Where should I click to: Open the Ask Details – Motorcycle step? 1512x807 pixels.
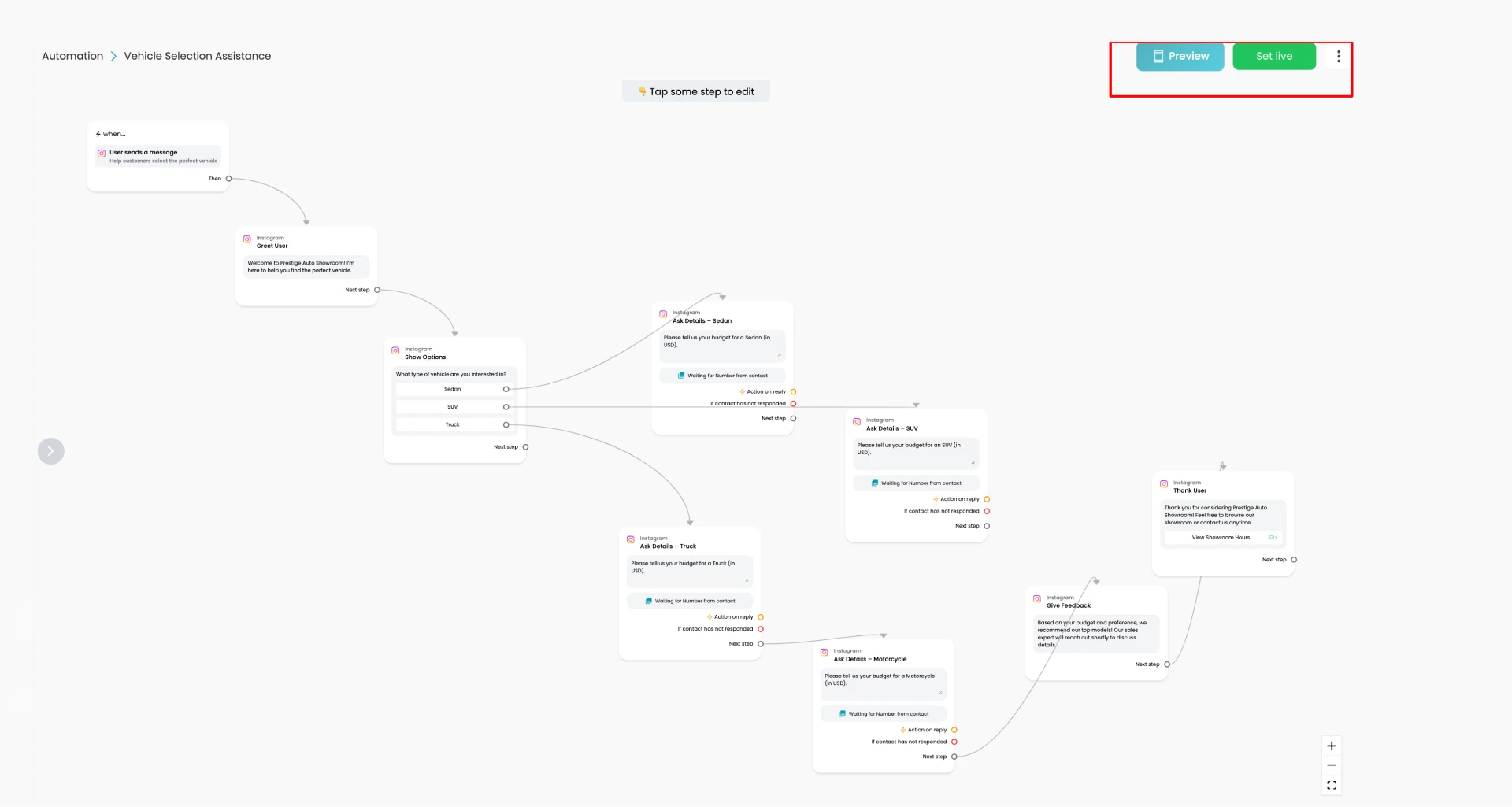point(884,706)
